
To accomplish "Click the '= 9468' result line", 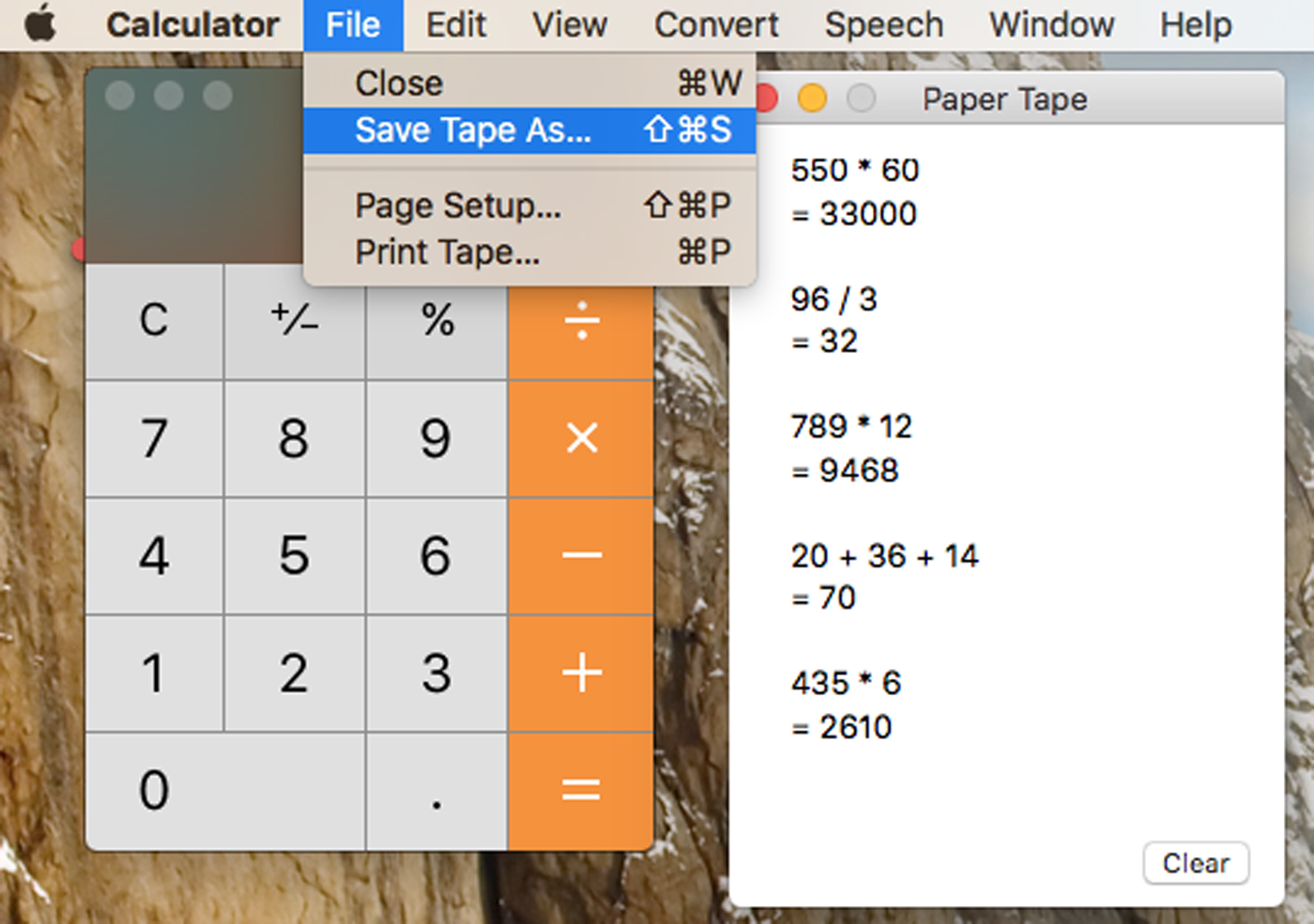I will pos(845,470).
